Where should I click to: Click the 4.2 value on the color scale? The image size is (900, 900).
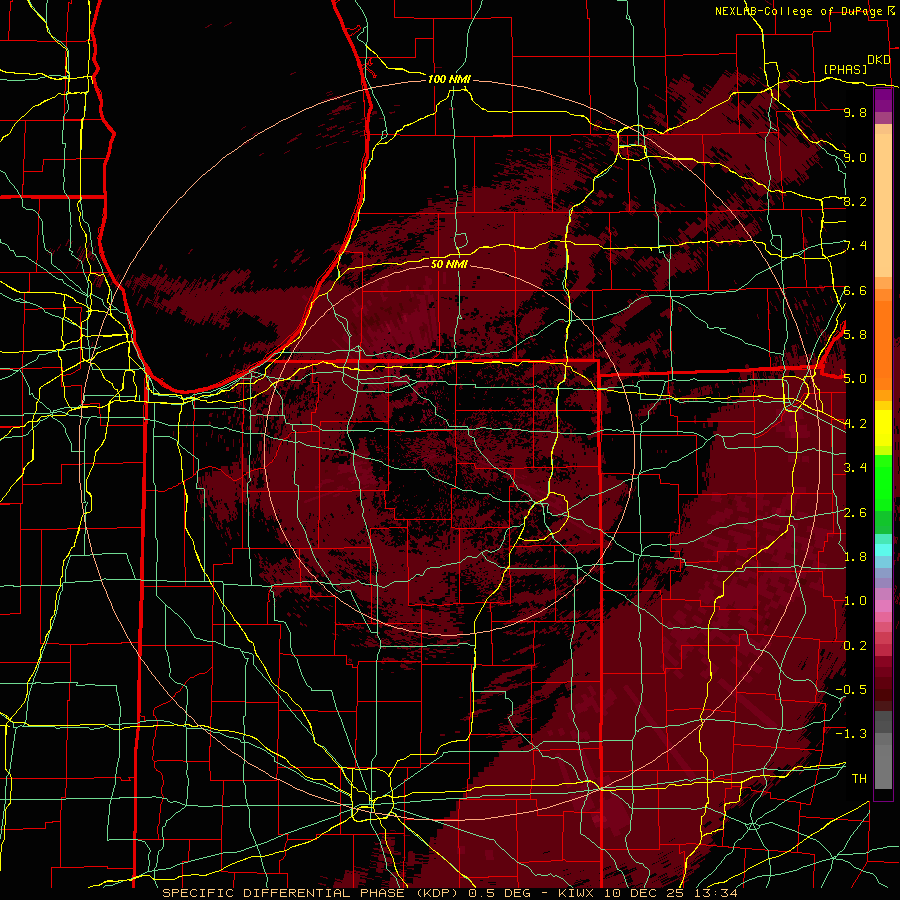click(x=855, y=424)
